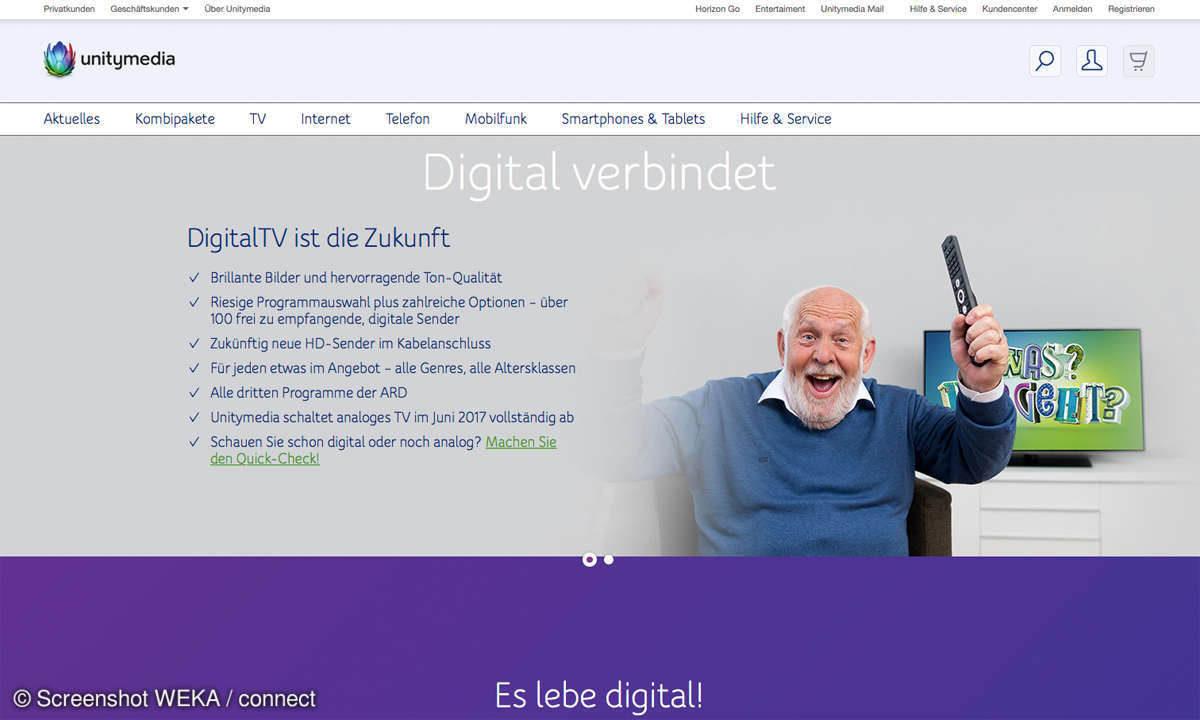The image size is (1200, 720).
Task: Click text 'Zukünftig neue HD-Sender im Kabelanschluss'
Action: tap(350, 343)
